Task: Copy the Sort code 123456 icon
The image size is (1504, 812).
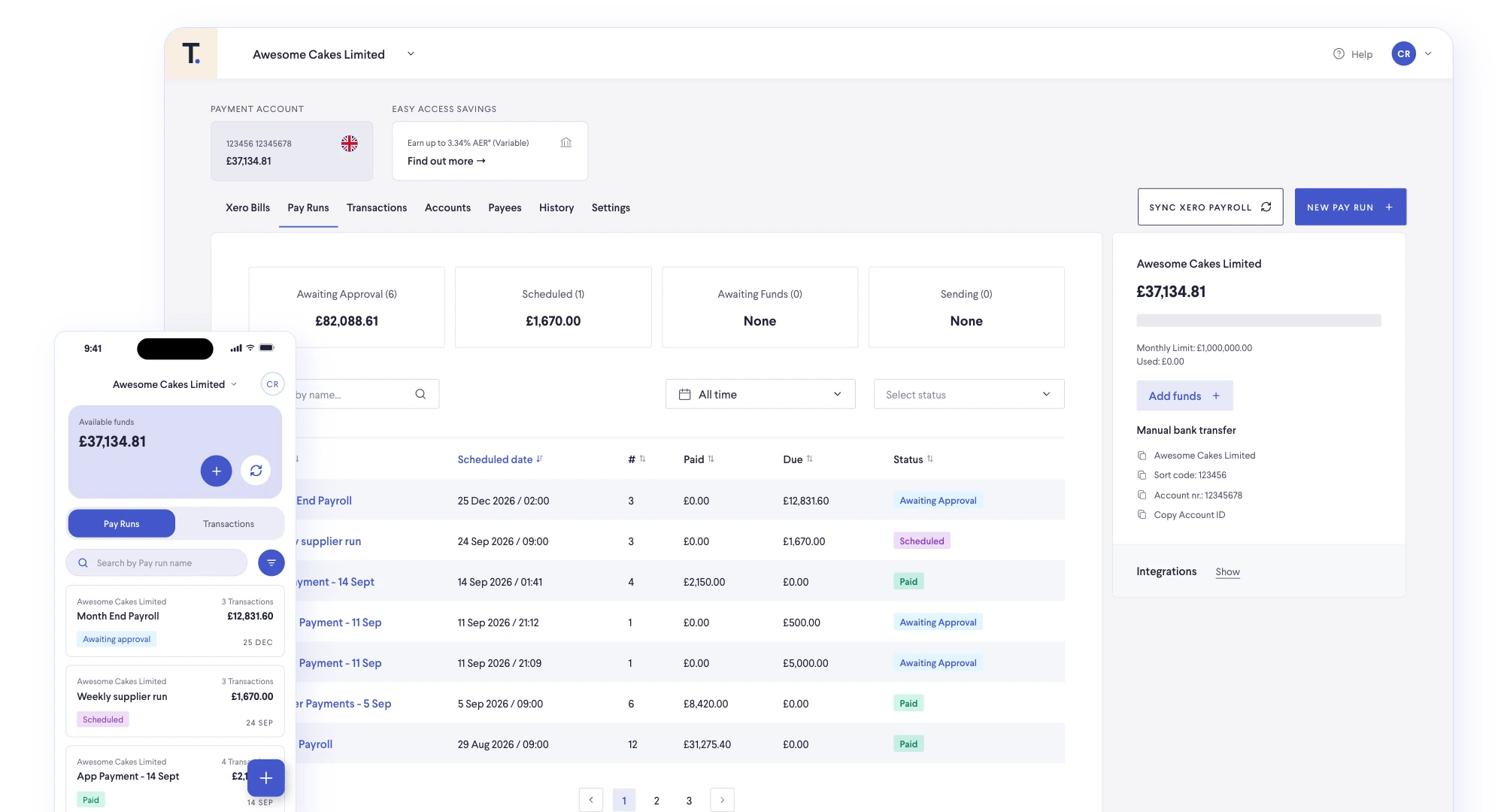Action: (x=1142, y=475)
